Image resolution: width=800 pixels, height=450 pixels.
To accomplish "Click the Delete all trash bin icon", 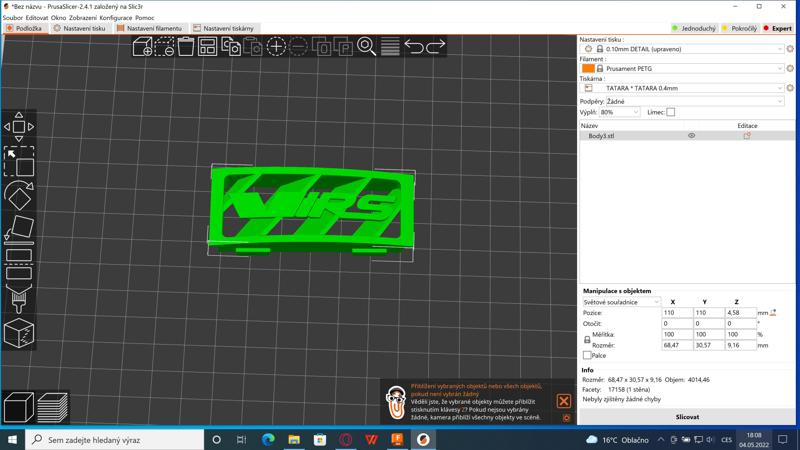I will (x=186, y=46).
